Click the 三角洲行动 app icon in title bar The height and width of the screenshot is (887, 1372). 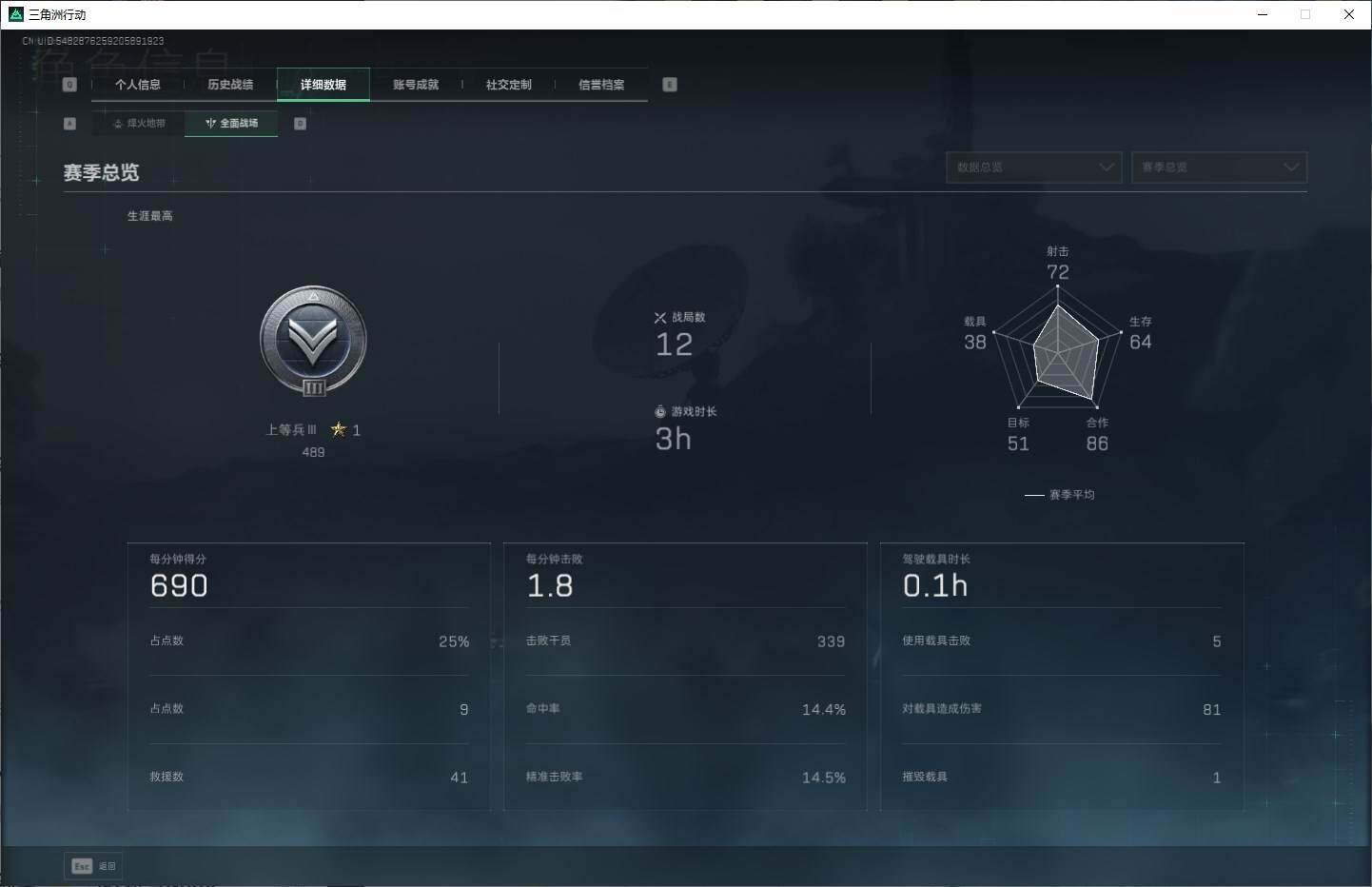click(15, 14)
